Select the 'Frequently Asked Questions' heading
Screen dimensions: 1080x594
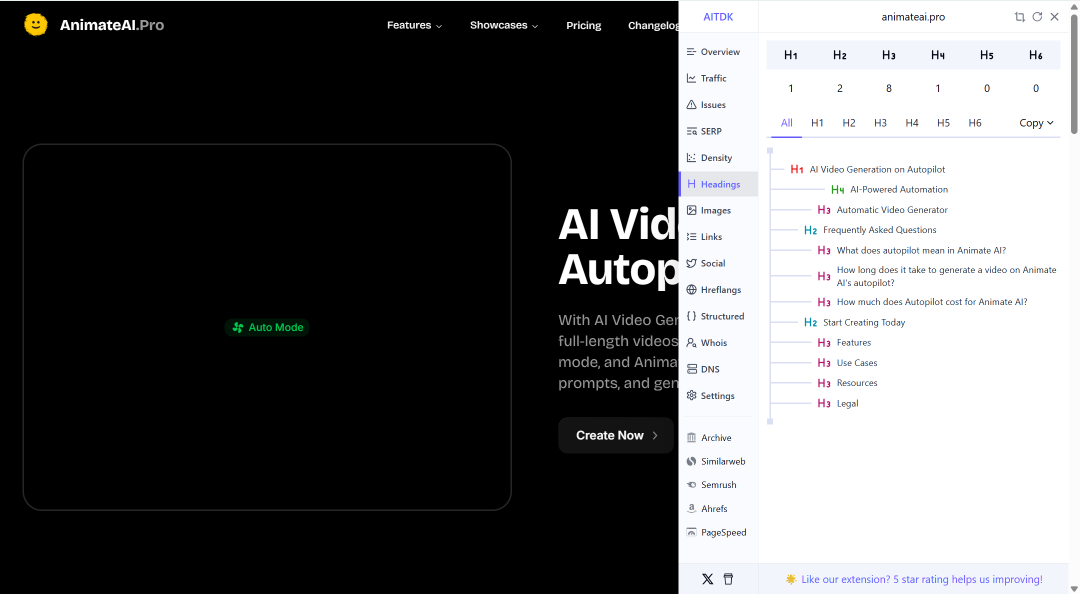[880, 230]
